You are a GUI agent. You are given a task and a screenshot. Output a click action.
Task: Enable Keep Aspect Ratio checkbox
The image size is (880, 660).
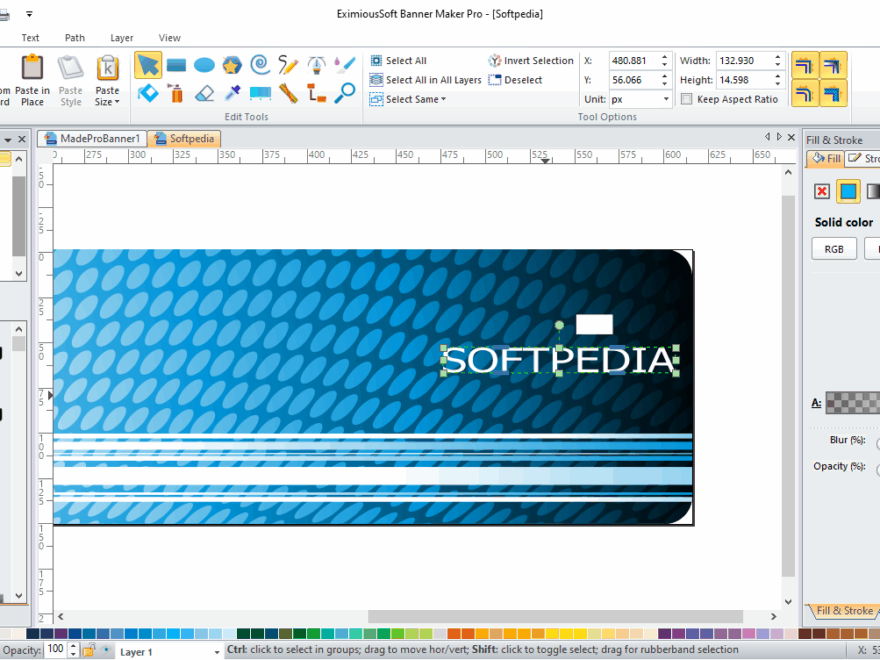686,99
